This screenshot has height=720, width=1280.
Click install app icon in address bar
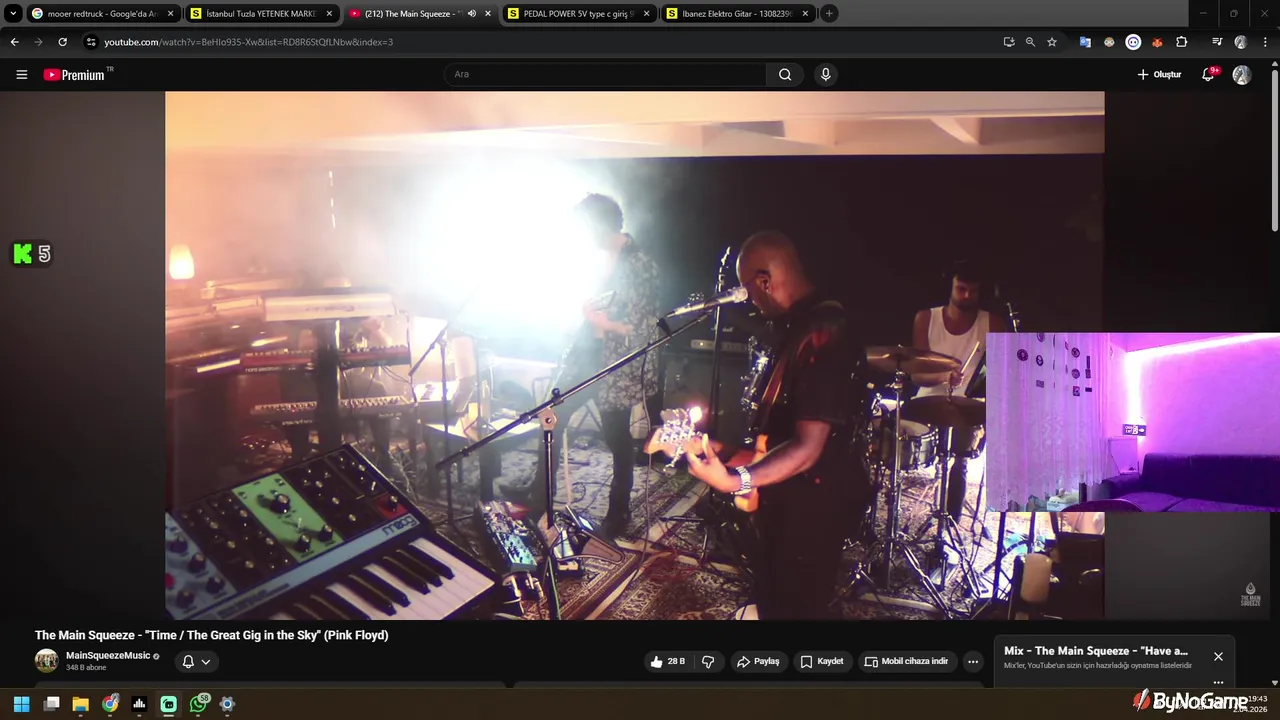click(1009, 42)
